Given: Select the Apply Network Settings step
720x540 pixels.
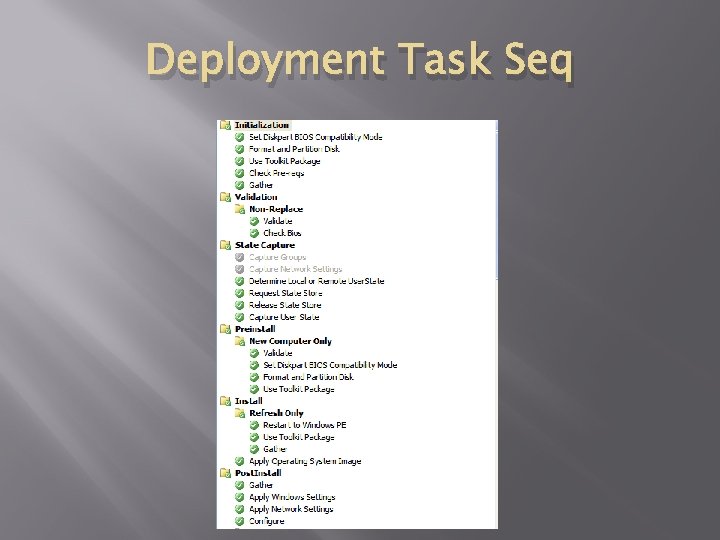Looking at the screenshot, I should [291, 509].
